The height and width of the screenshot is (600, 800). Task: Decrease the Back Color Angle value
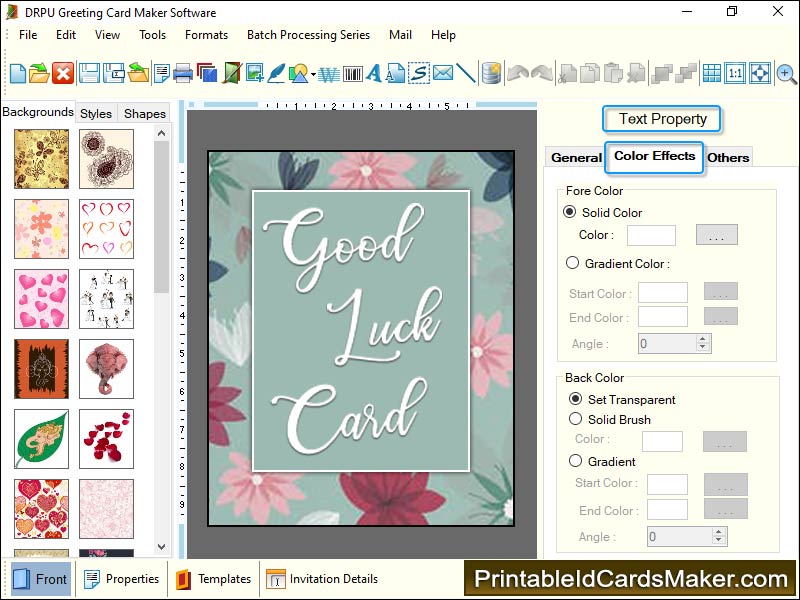(712, 541)
